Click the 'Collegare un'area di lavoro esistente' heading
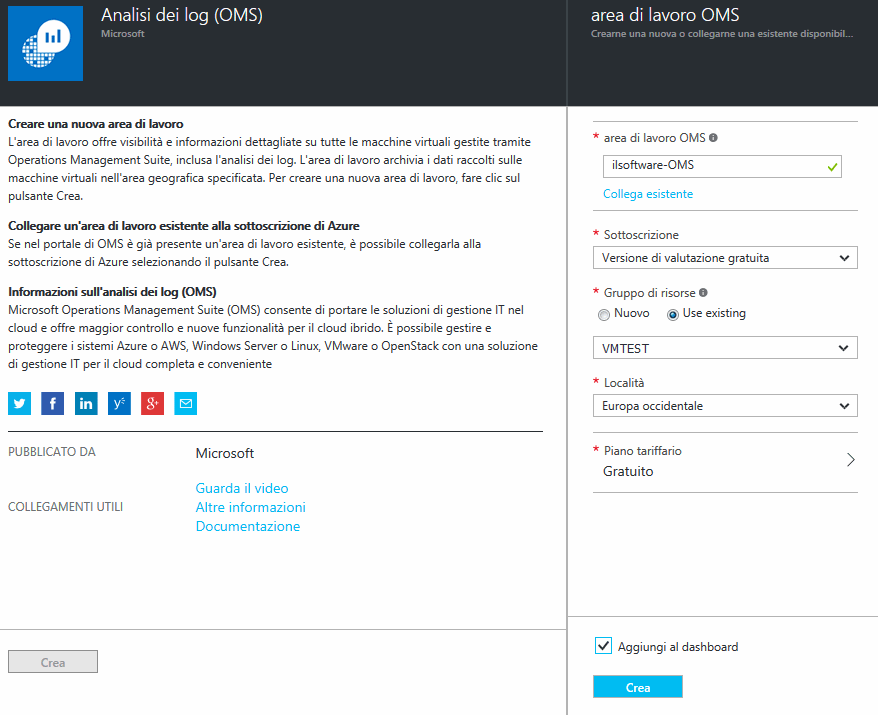Screen dimensions: 878x715 184,226
